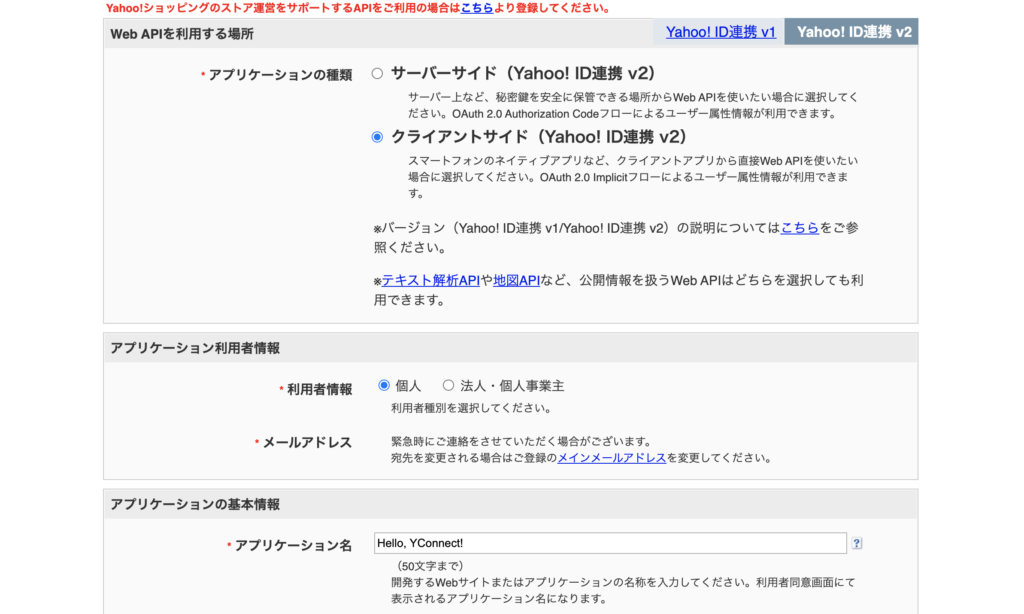Screen dimensions: 1024x614
Task: Open テキスト解析API link
Action: pyautogui.click(x=430, y=281)
